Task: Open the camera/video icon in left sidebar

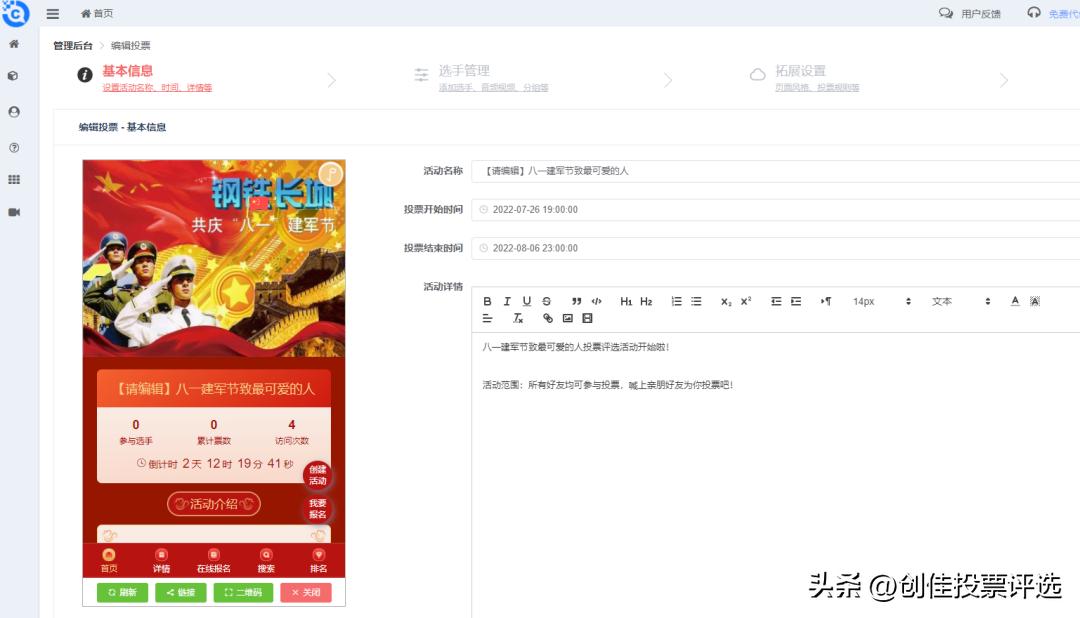Action: 14,207
